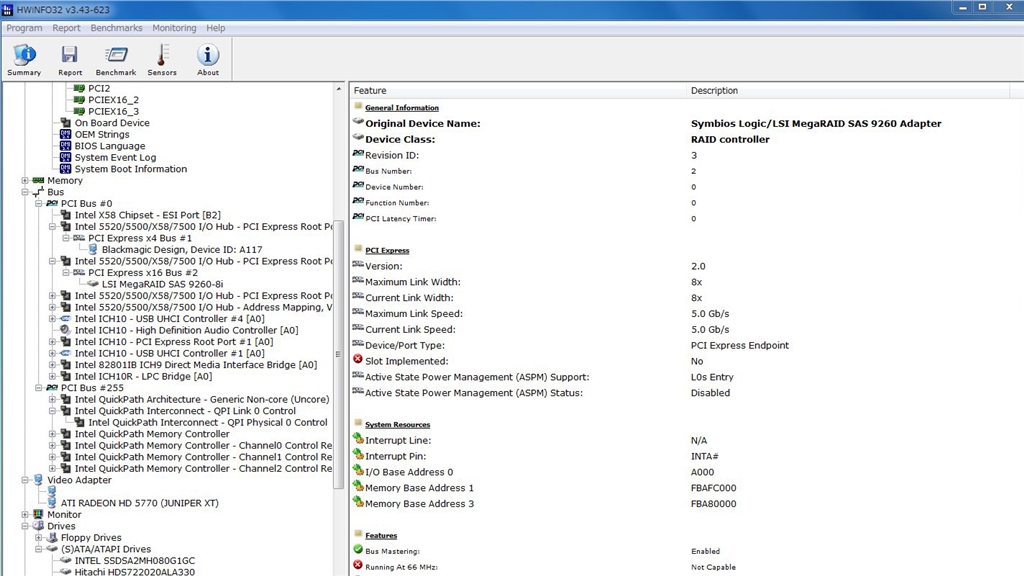Click the PCI Bus #0 icon
This screenshot has height=576, width=1024.
[52, 203]
